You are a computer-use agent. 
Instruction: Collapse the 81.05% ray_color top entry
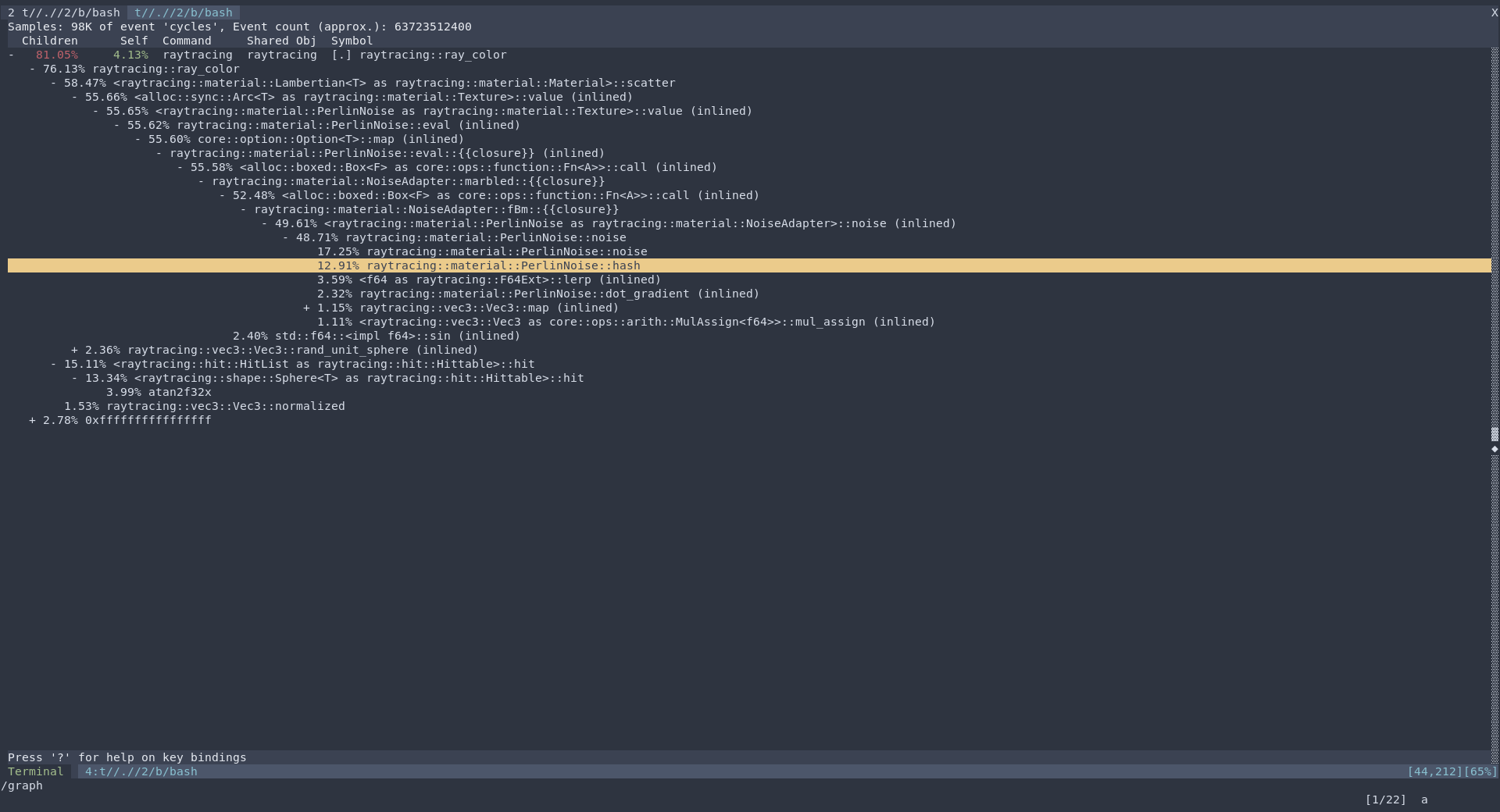11,55
